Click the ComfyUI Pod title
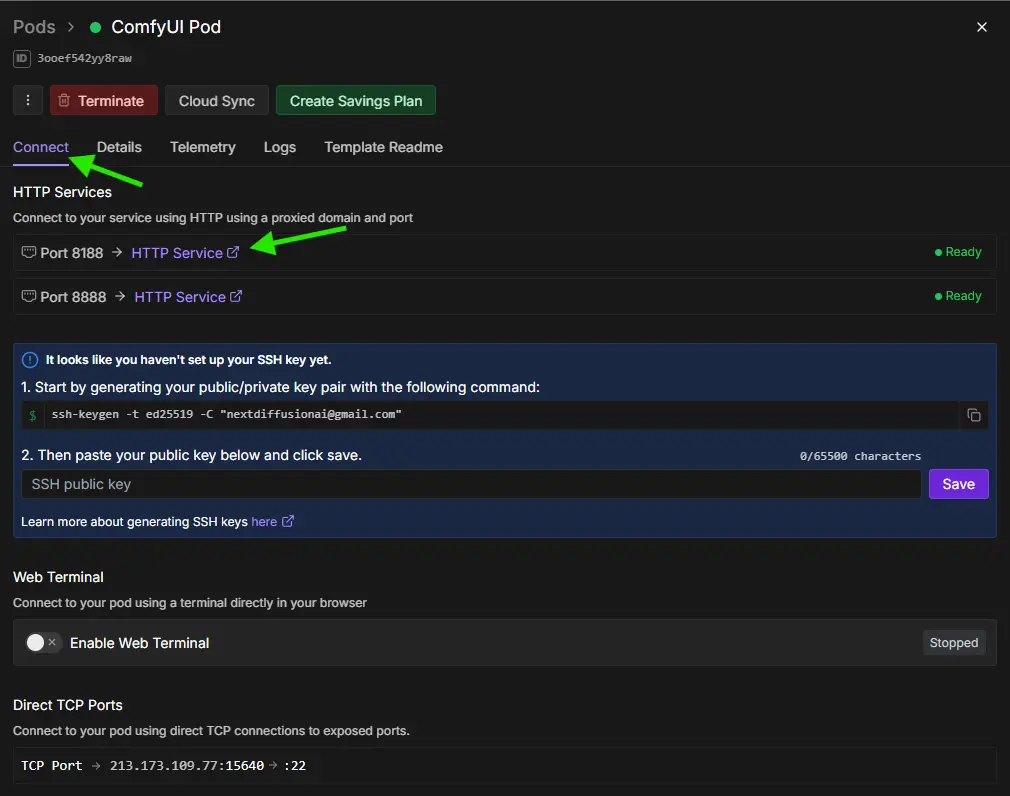This screenshot has width=1010, height=796. [x=166, y=27]
